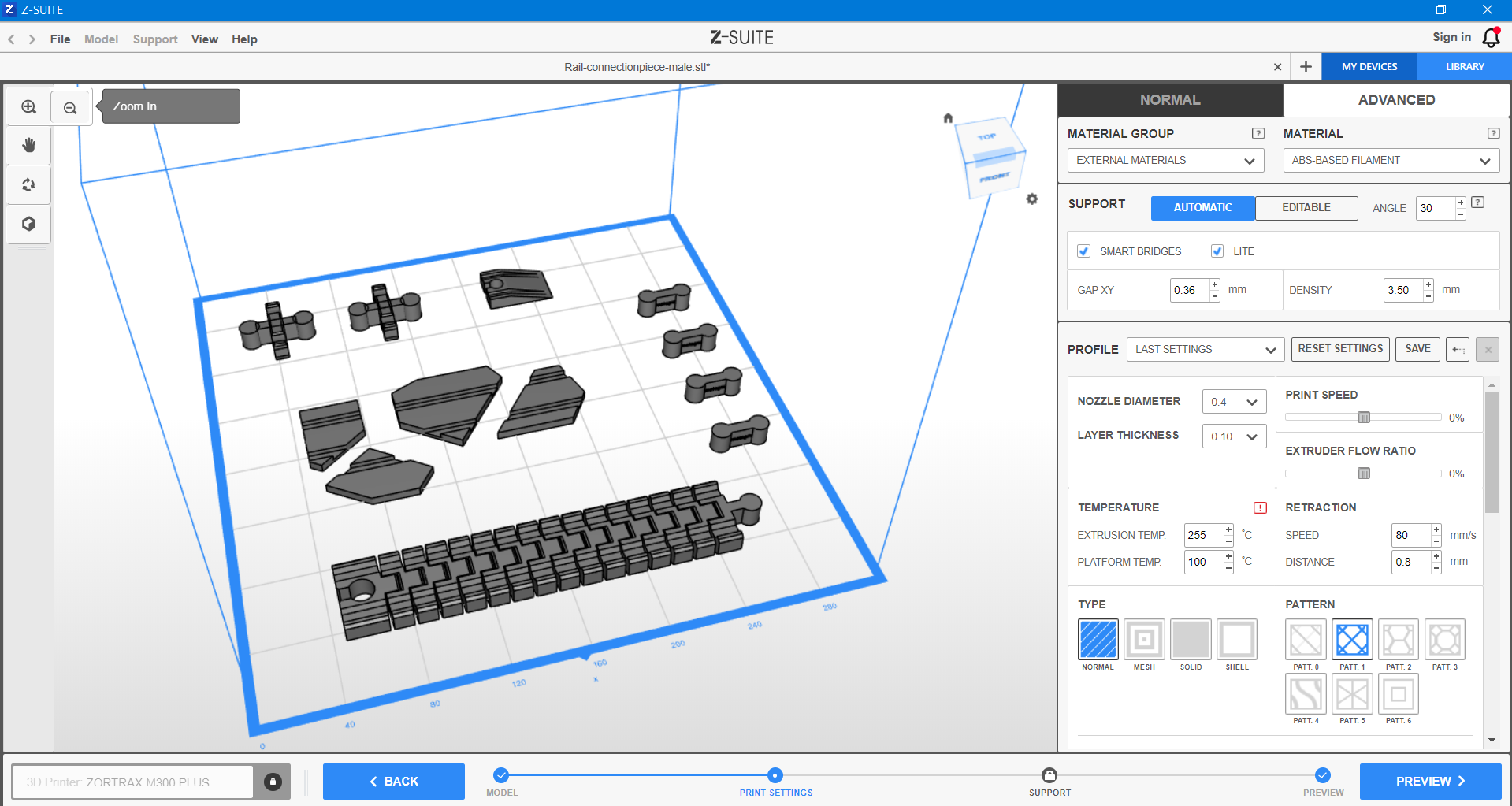1512x806 pixels.
Task: Add a new file tab with plus
Action: pos(1306,67)
